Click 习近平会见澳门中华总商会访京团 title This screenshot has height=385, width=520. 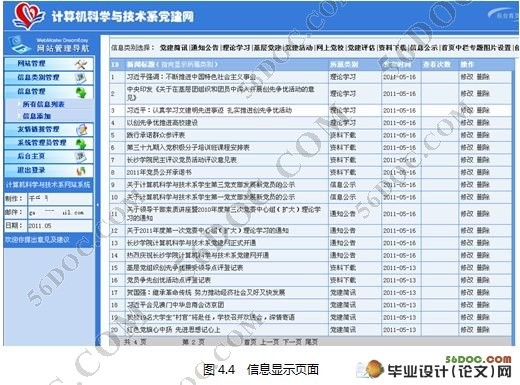175,305
